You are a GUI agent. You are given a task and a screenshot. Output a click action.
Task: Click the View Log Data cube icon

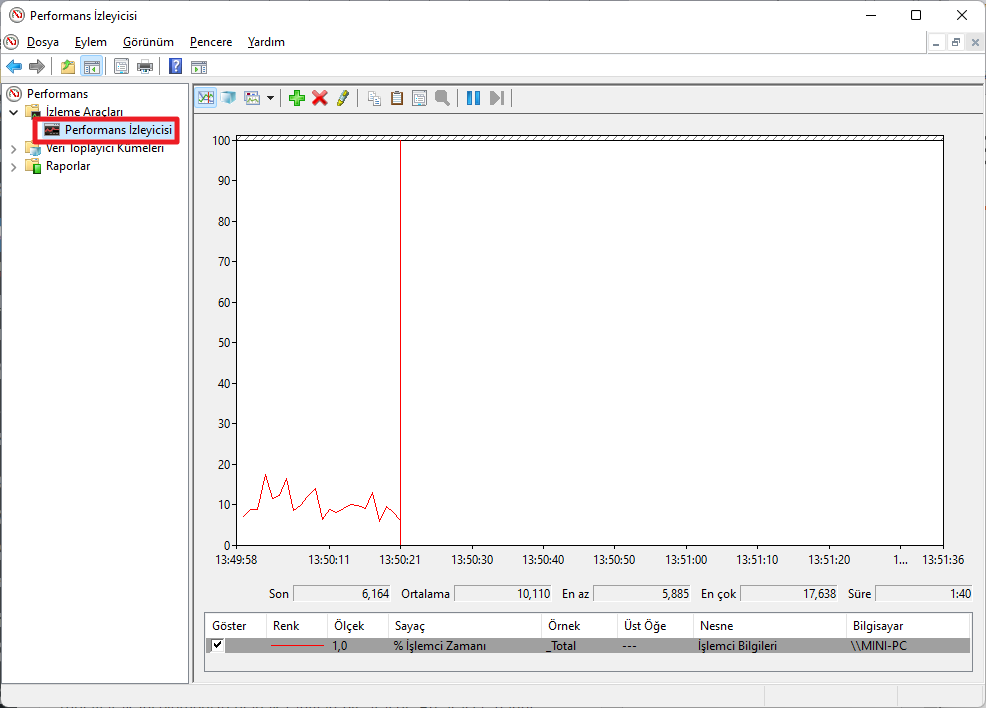click(228, 98)
